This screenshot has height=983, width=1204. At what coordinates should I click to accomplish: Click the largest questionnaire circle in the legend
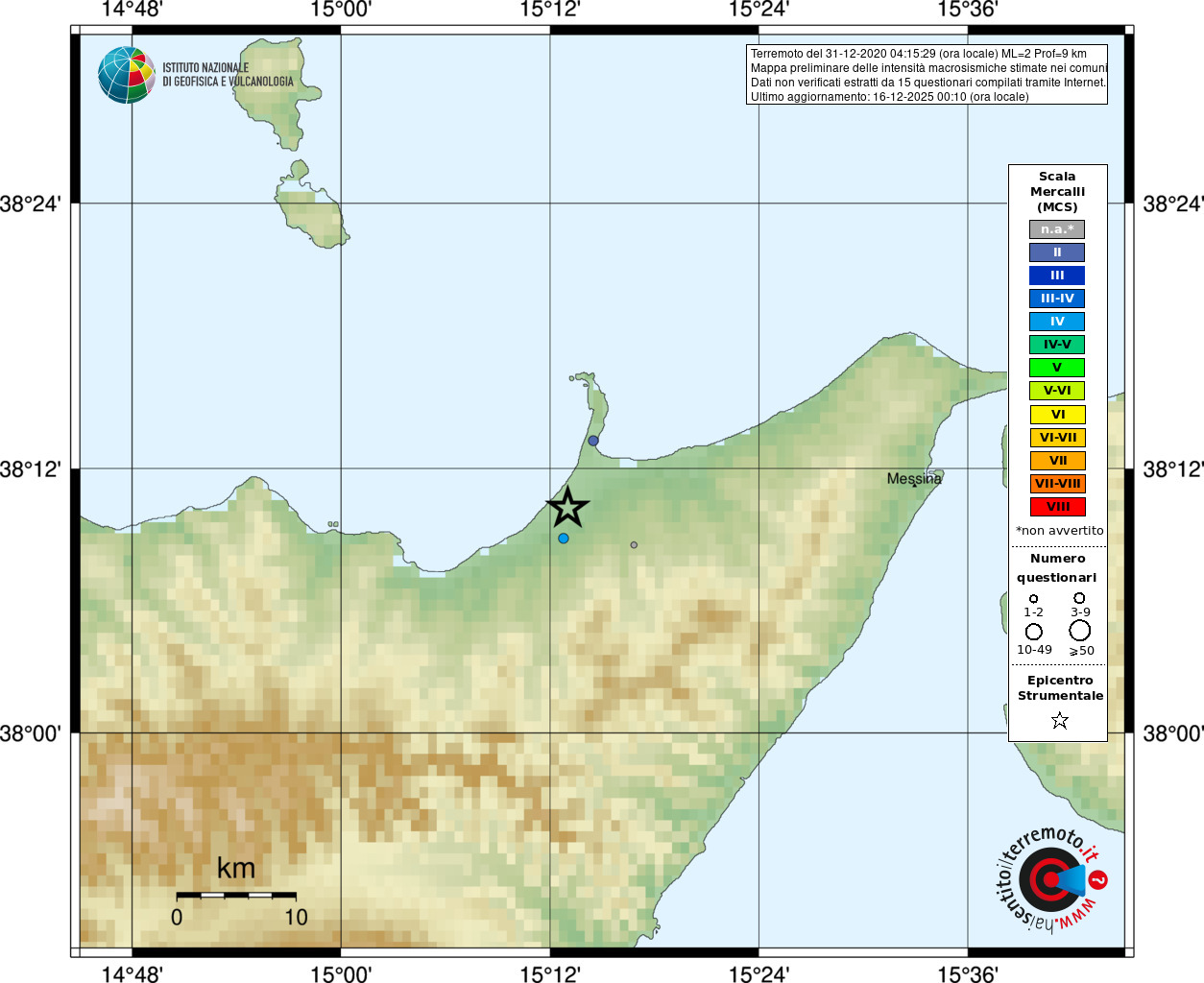coord(1080,631)
